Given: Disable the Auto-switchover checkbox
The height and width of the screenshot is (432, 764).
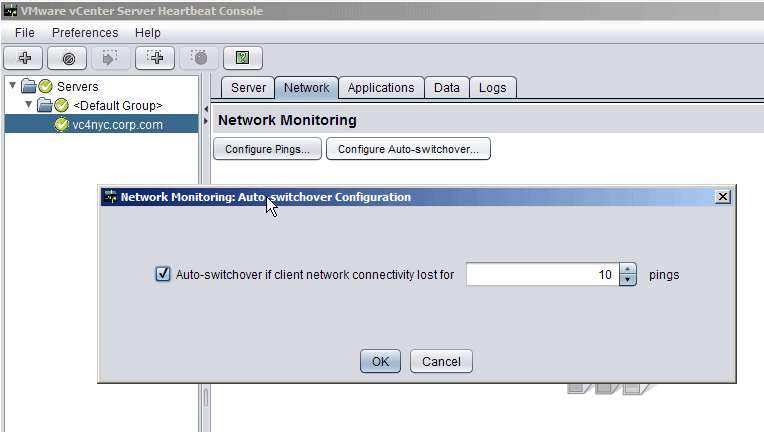Looking at the screenshot, I should click(x=163, y=274).
